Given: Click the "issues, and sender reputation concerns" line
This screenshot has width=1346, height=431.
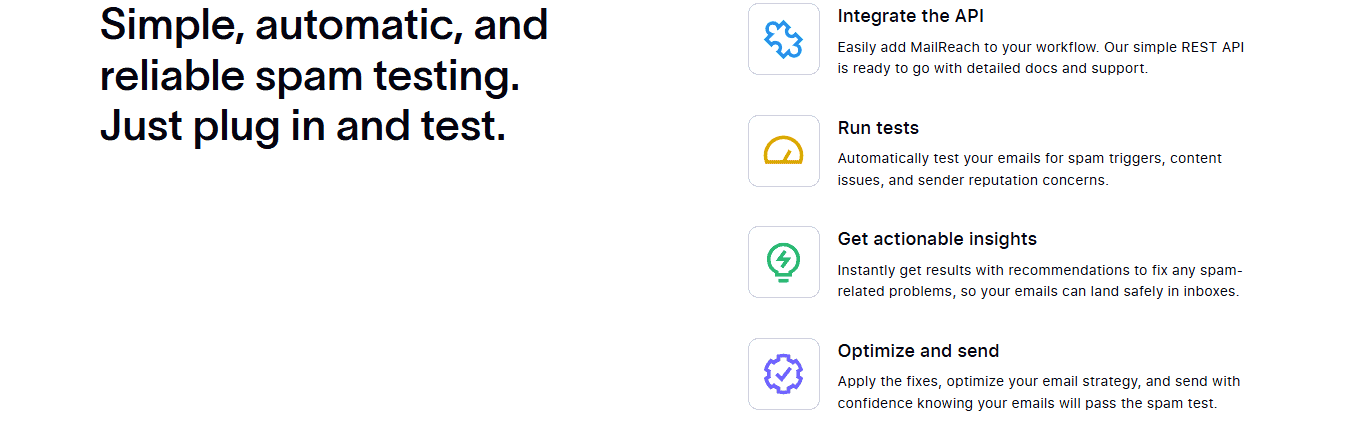Looking at the screenshot, I should [x=973, y=180].
